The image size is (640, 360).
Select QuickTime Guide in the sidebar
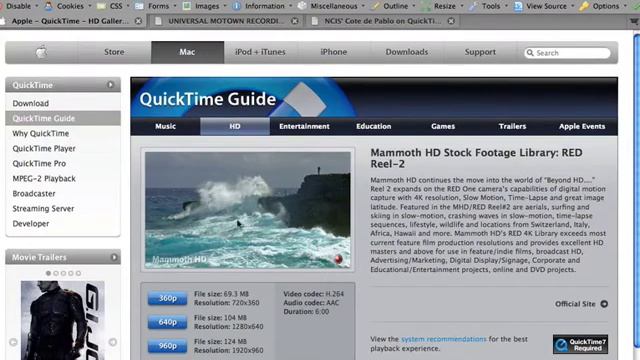coord(63,118)
